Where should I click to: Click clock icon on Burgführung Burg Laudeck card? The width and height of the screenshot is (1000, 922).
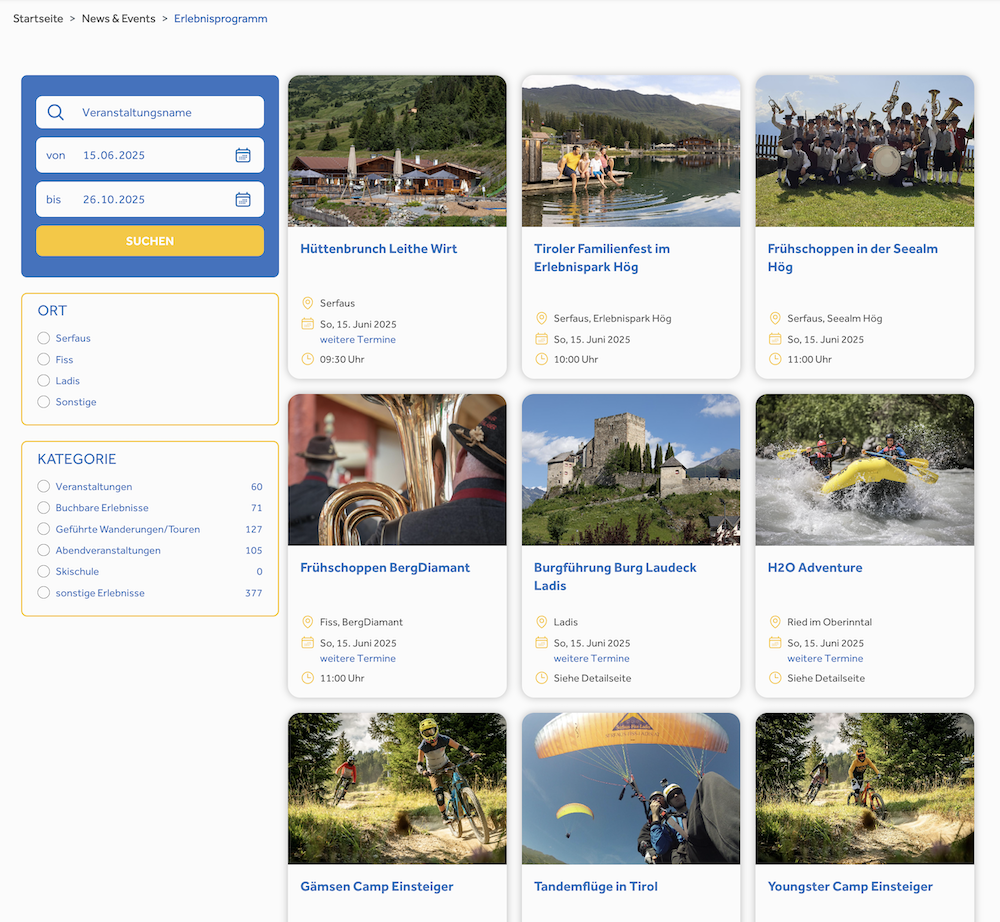pos(542,678)
